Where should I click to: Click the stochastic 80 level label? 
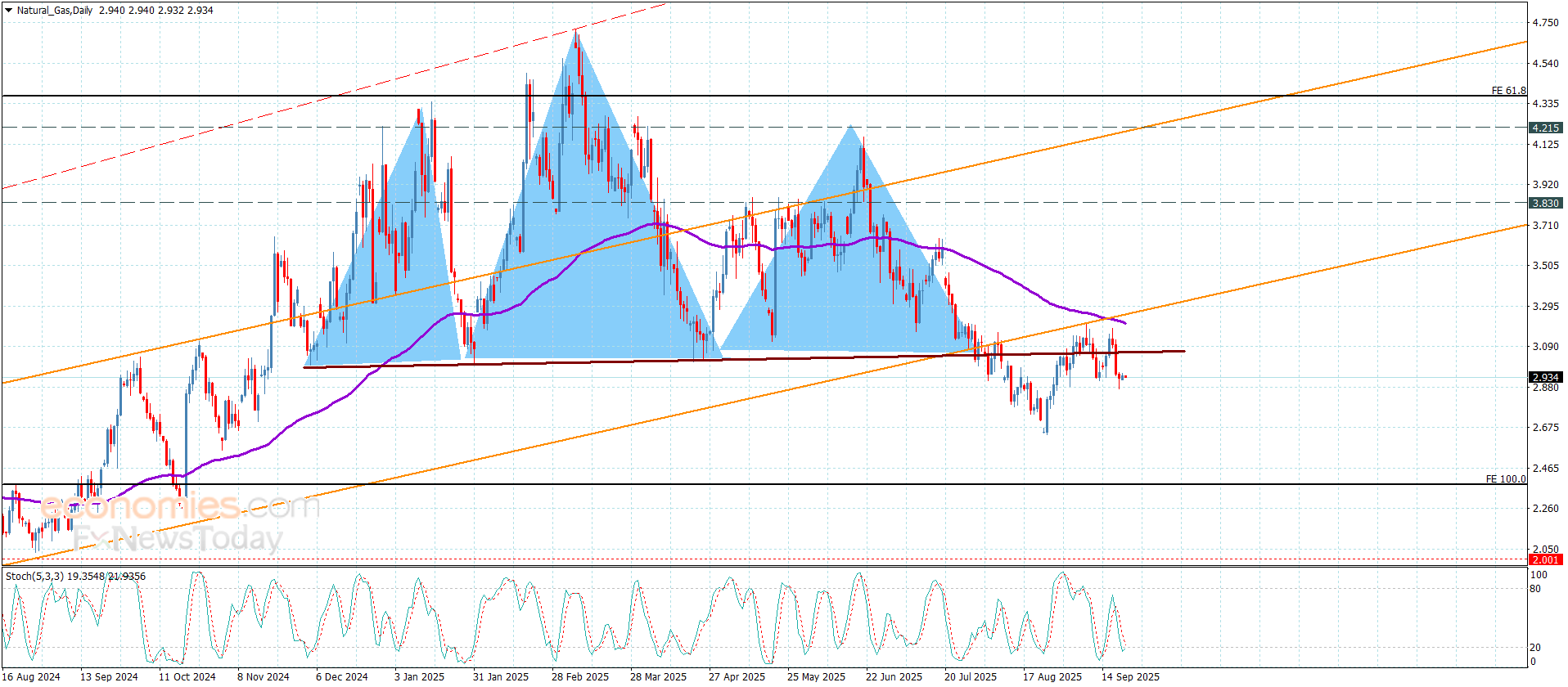tap(1535, 589)
